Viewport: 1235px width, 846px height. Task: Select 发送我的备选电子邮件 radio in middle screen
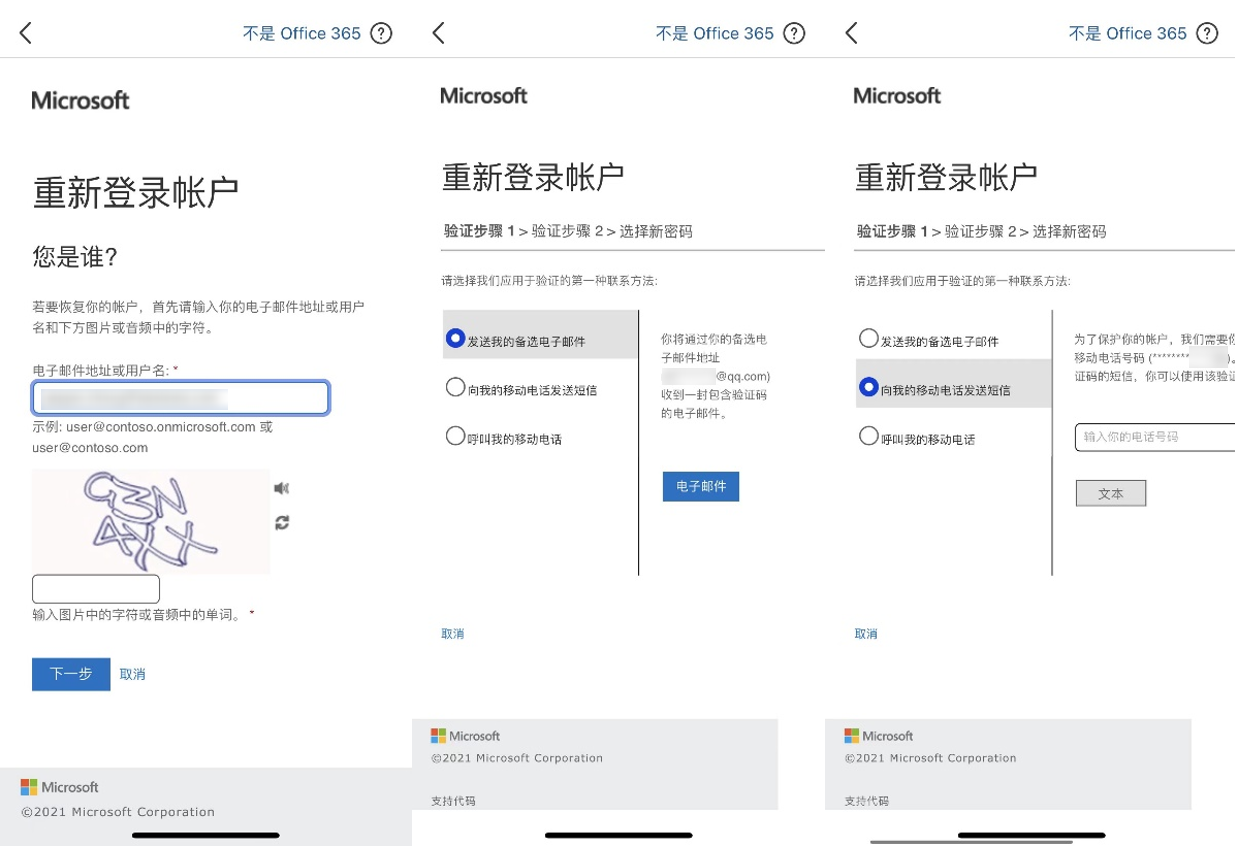[x=456, y=339]
